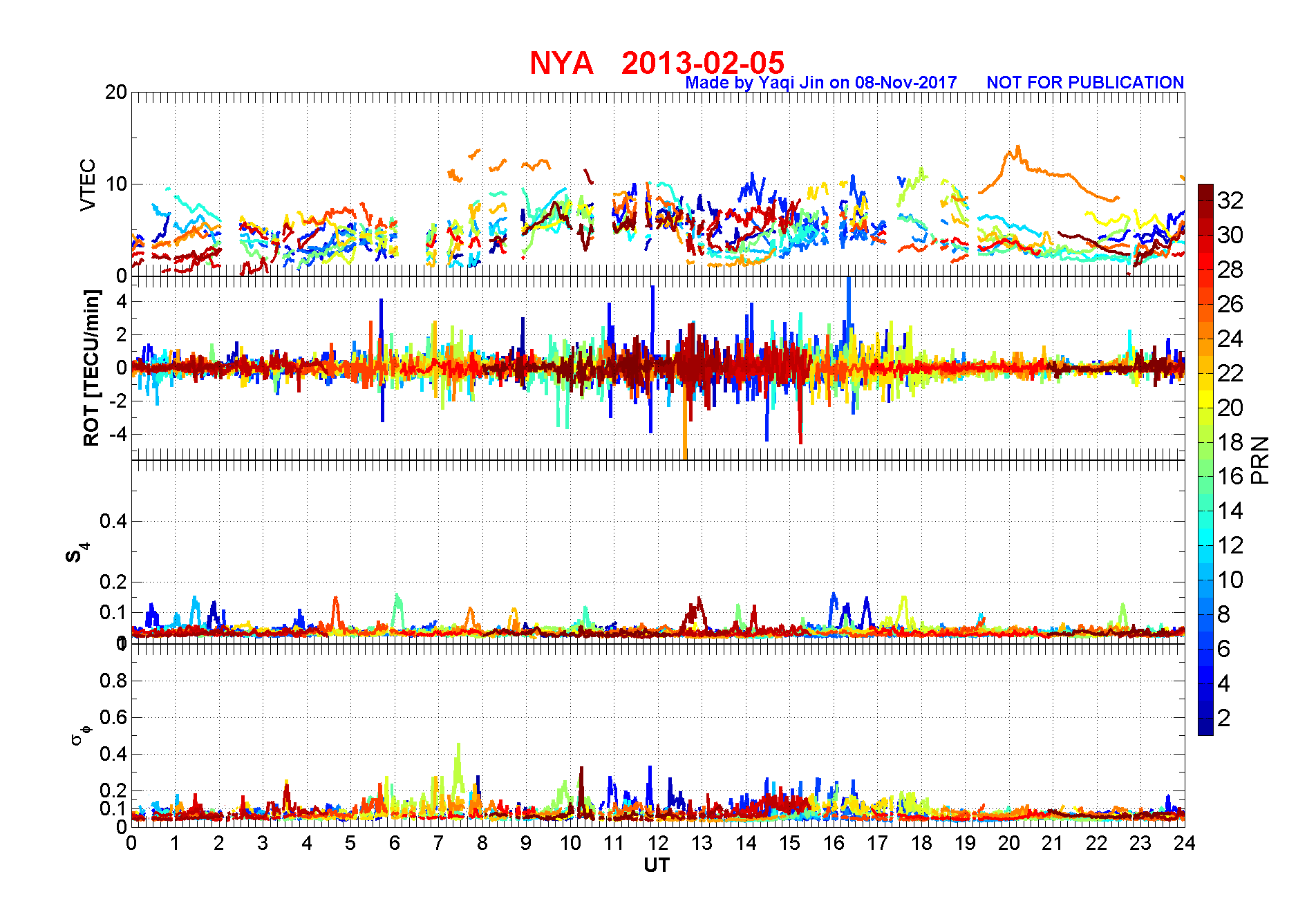Click the 'UT' x-axis label

click(657, 865)
